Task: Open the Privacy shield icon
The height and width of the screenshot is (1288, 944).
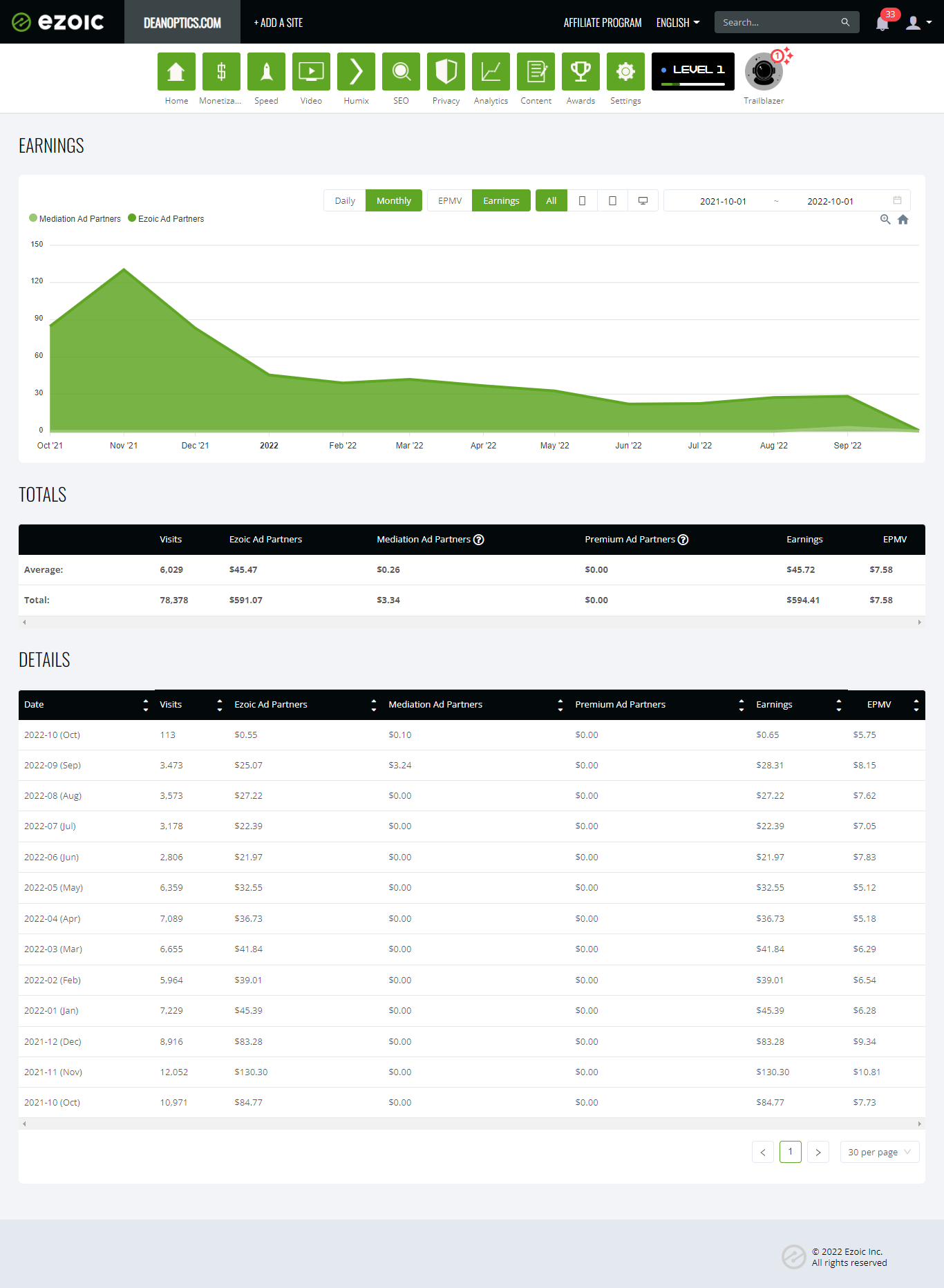Action: tap(446, 72)
